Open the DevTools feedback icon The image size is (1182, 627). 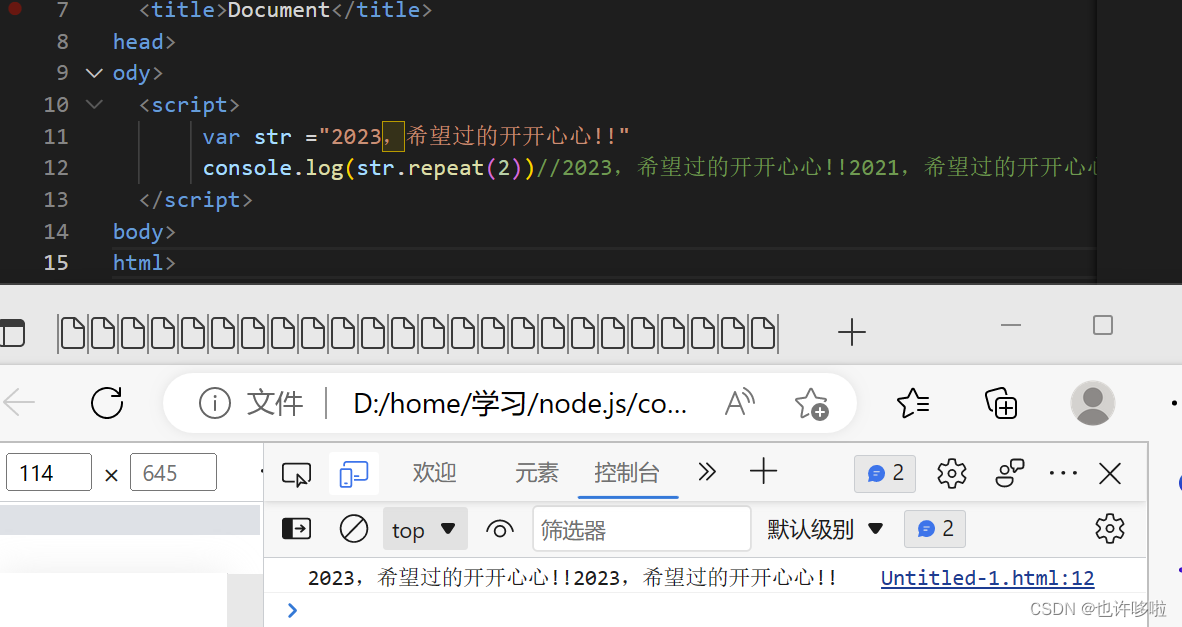coord(1009,473)
